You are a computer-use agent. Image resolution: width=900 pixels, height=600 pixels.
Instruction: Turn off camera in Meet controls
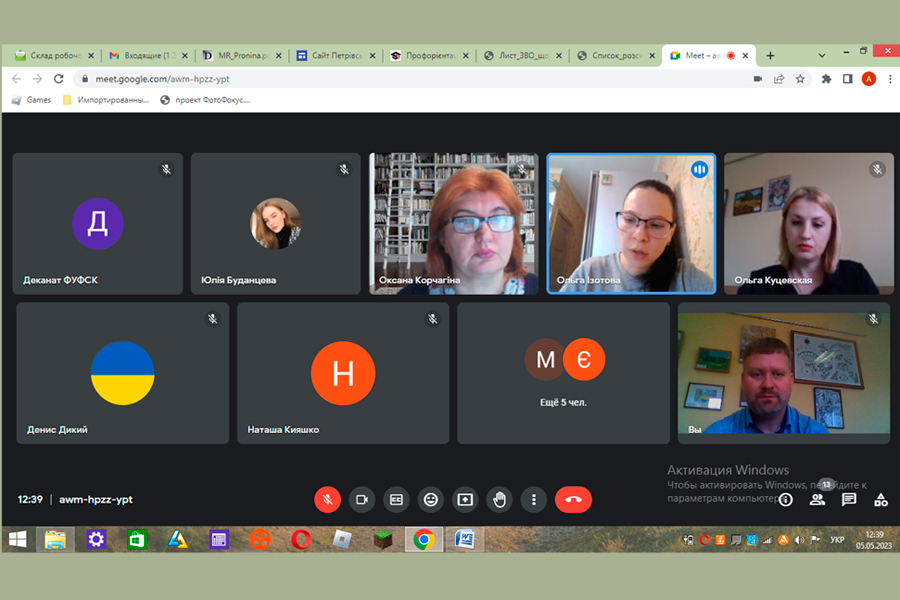tap(362, 500)
